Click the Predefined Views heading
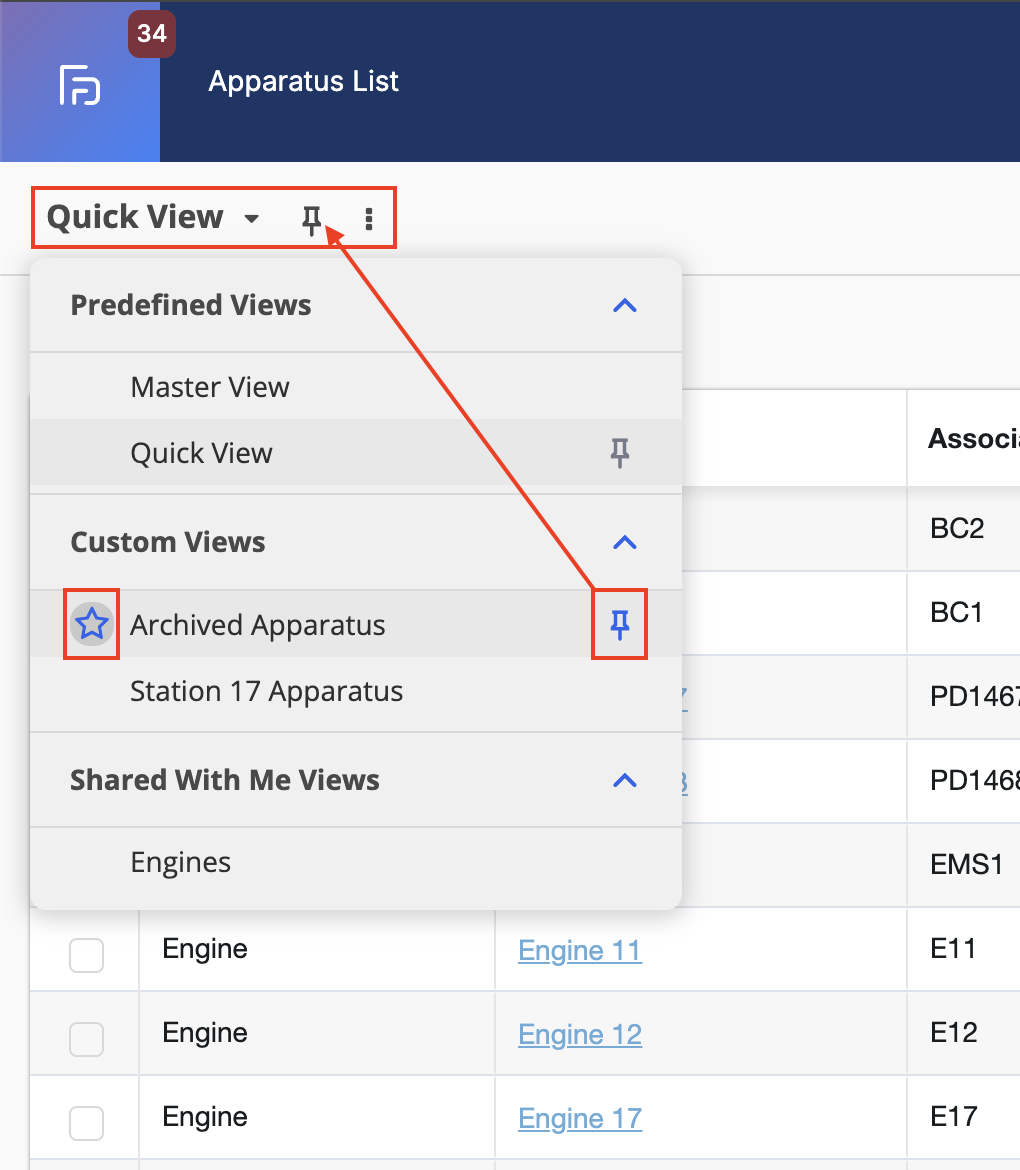This screenshot has width=1020, height=1170. [x=191, y=305]
